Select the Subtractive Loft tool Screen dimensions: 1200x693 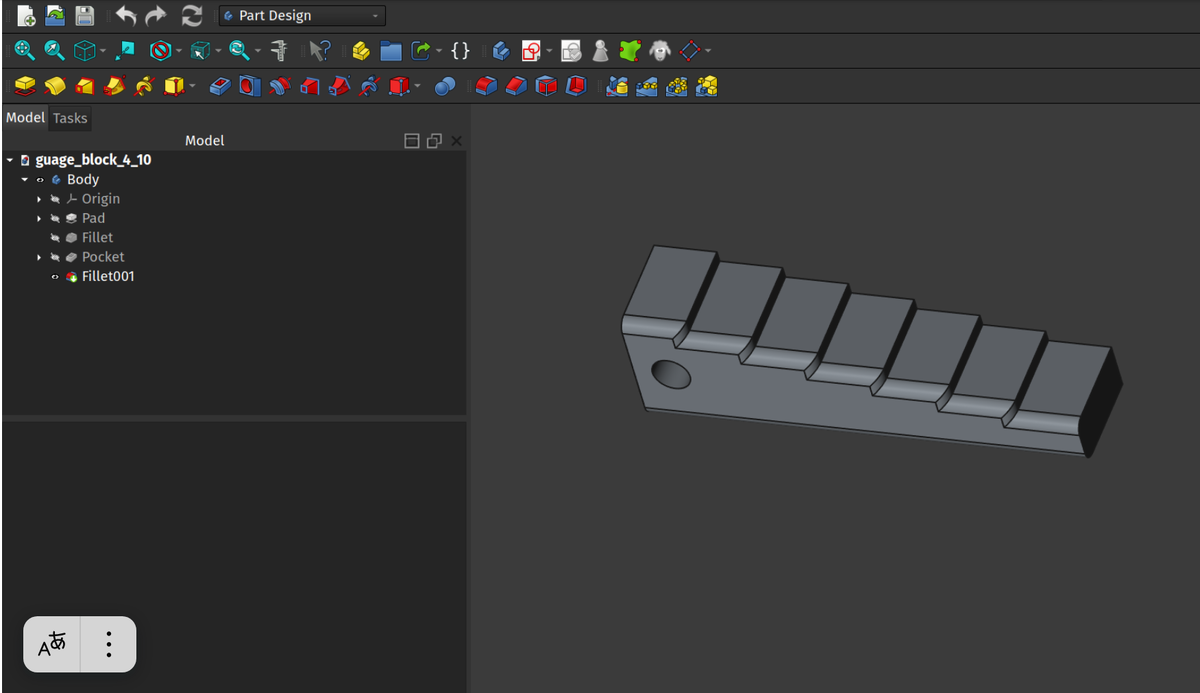[x=310, y=87]
